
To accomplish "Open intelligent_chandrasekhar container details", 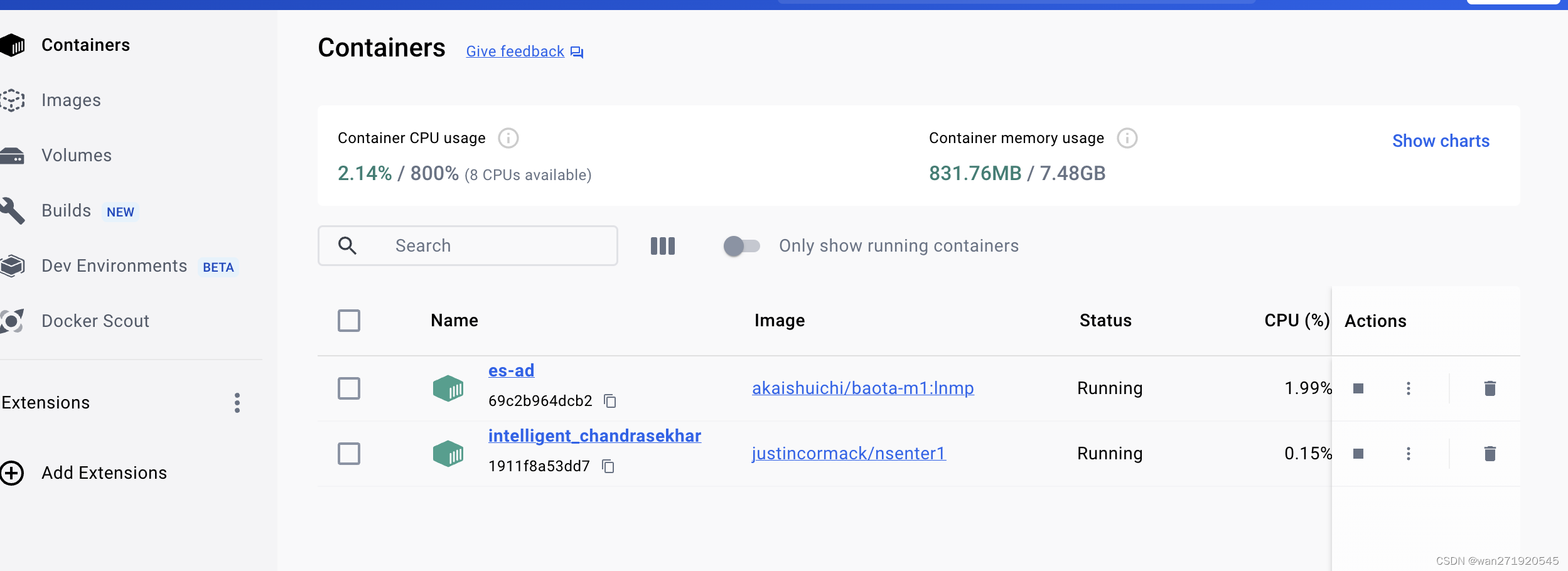I will coord(594,436).
